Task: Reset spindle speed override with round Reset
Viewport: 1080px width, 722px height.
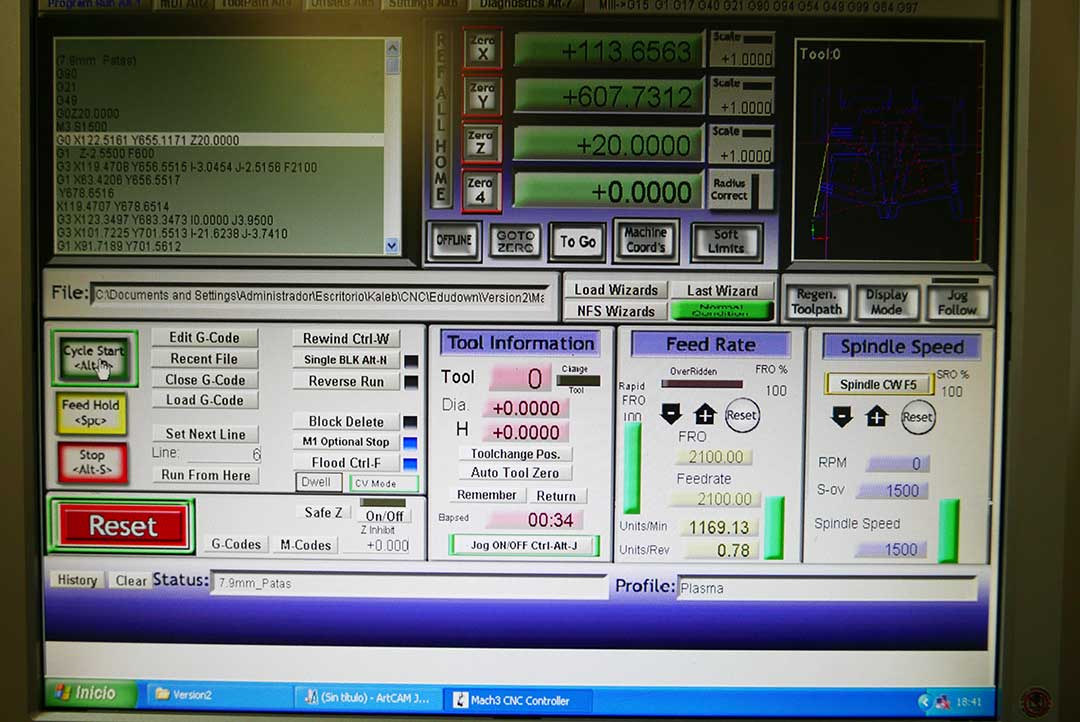Action: pos(917,417)
